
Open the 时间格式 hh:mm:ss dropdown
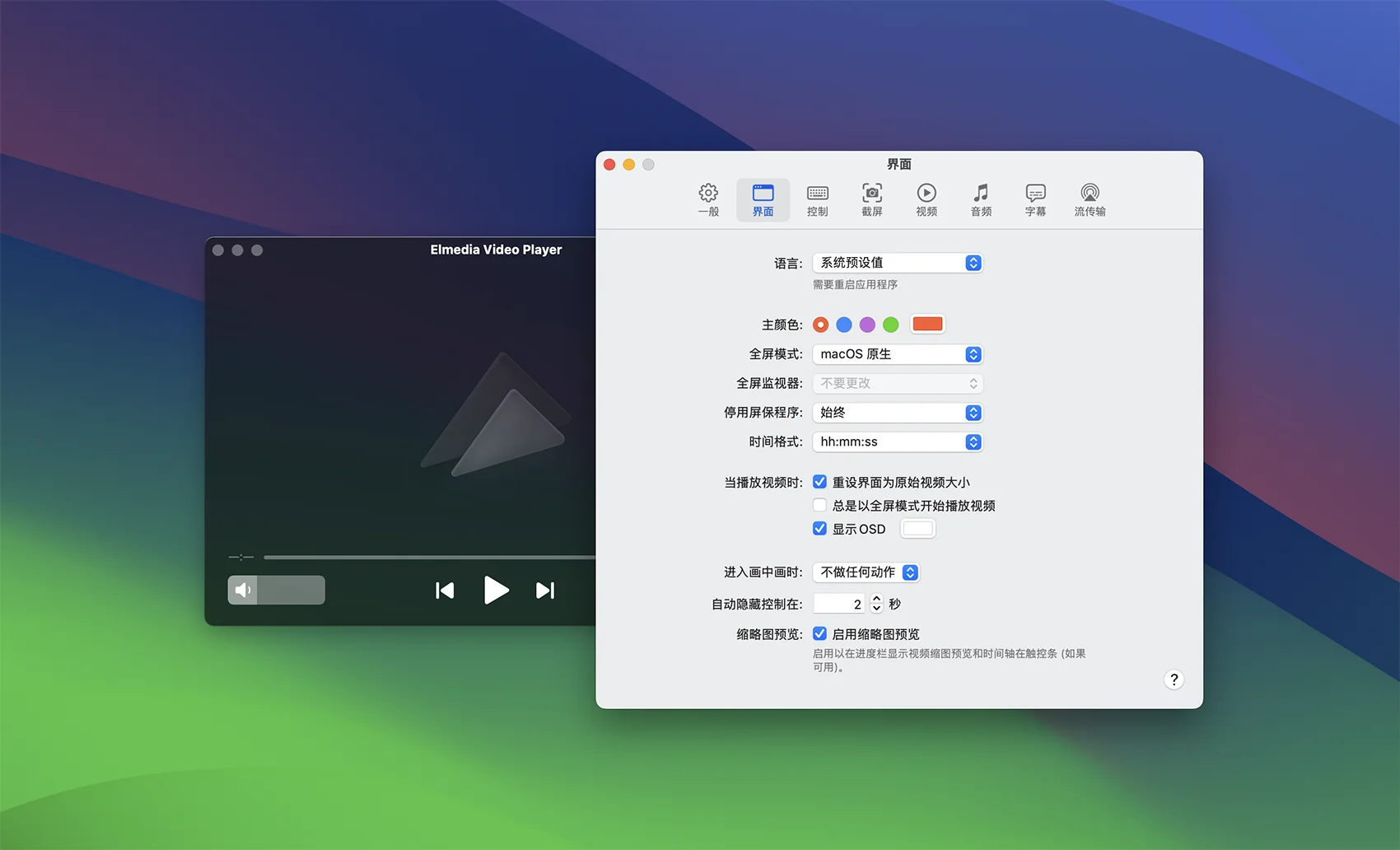tap(898, 441)
